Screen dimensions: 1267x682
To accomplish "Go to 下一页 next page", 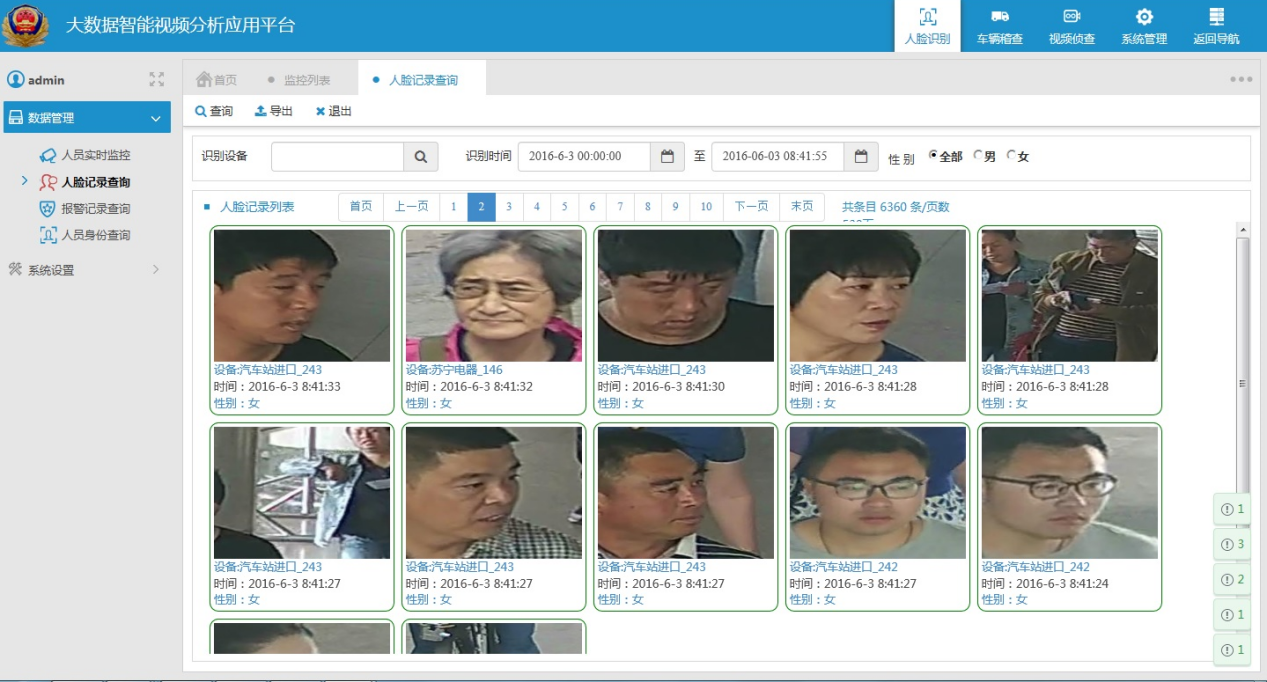I will (750, 206).
